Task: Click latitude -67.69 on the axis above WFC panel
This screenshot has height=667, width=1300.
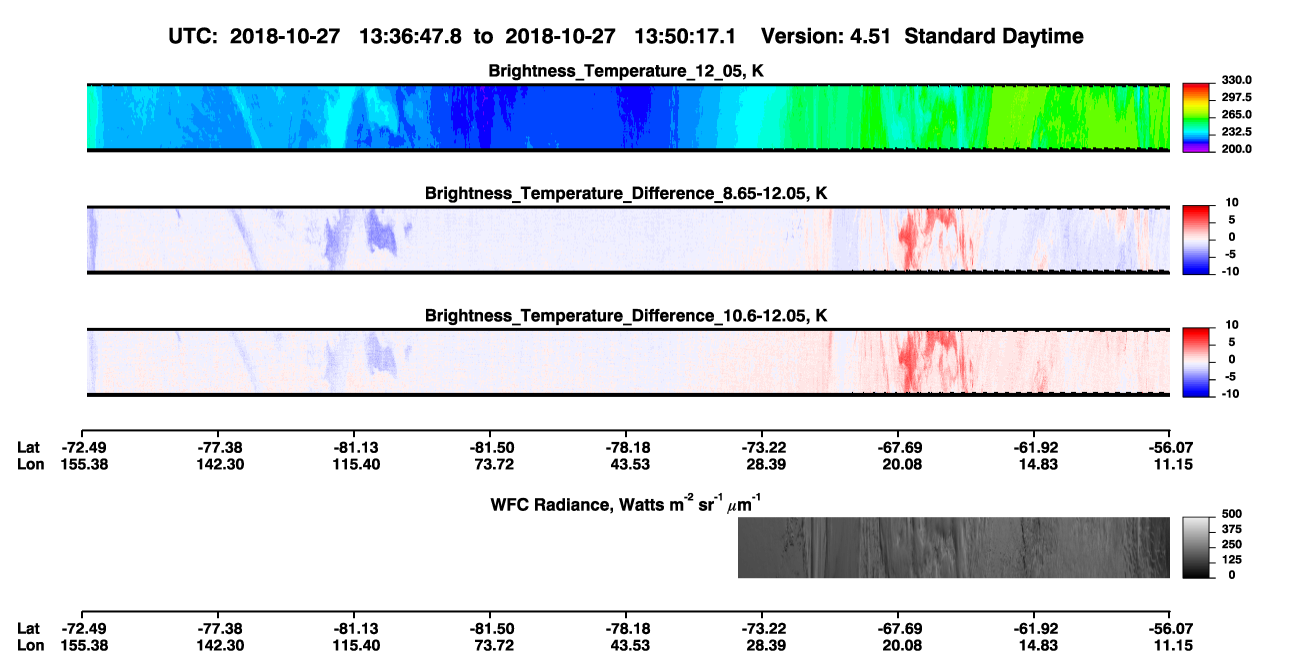Action: tap(898, 447)
